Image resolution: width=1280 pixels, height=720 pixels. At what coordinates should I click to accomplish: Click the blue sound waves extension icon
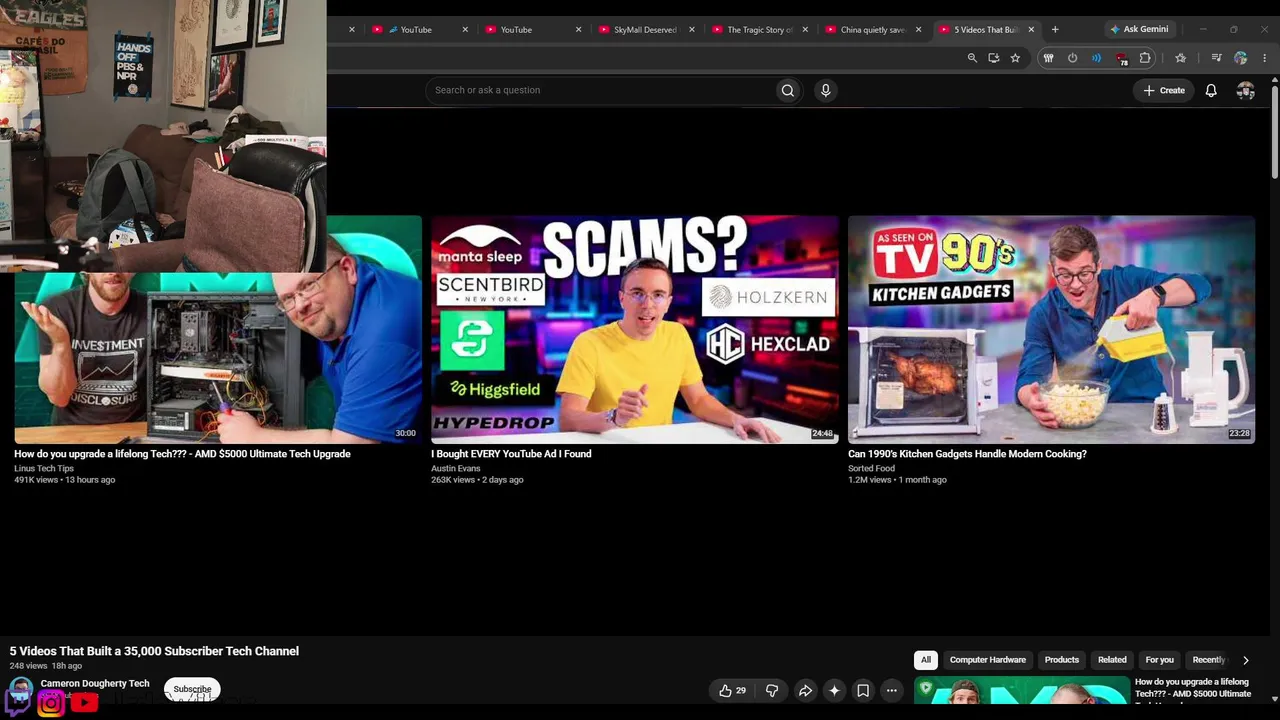point(1096,58)
